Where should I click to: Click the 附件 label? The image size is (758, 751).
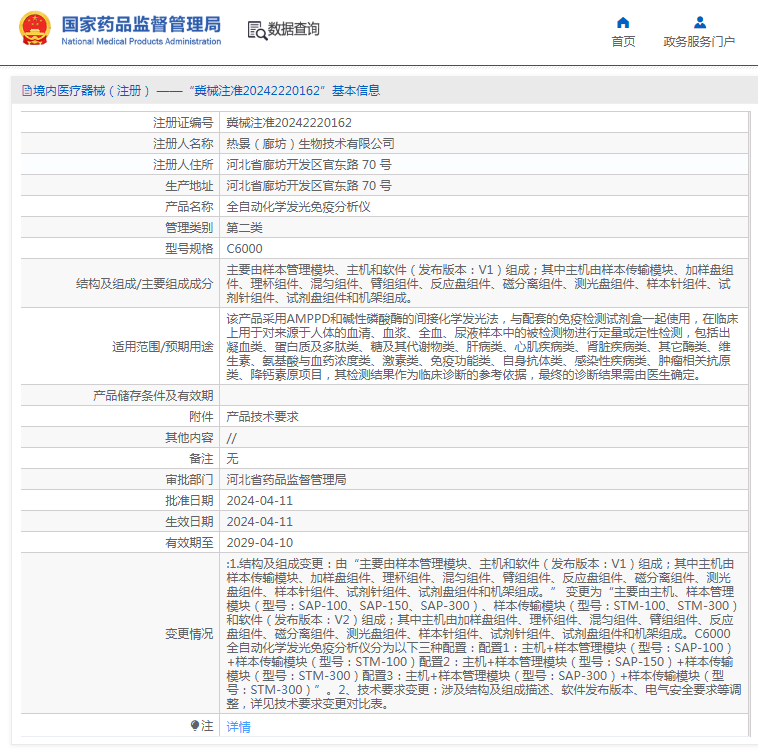coord(201,417)
